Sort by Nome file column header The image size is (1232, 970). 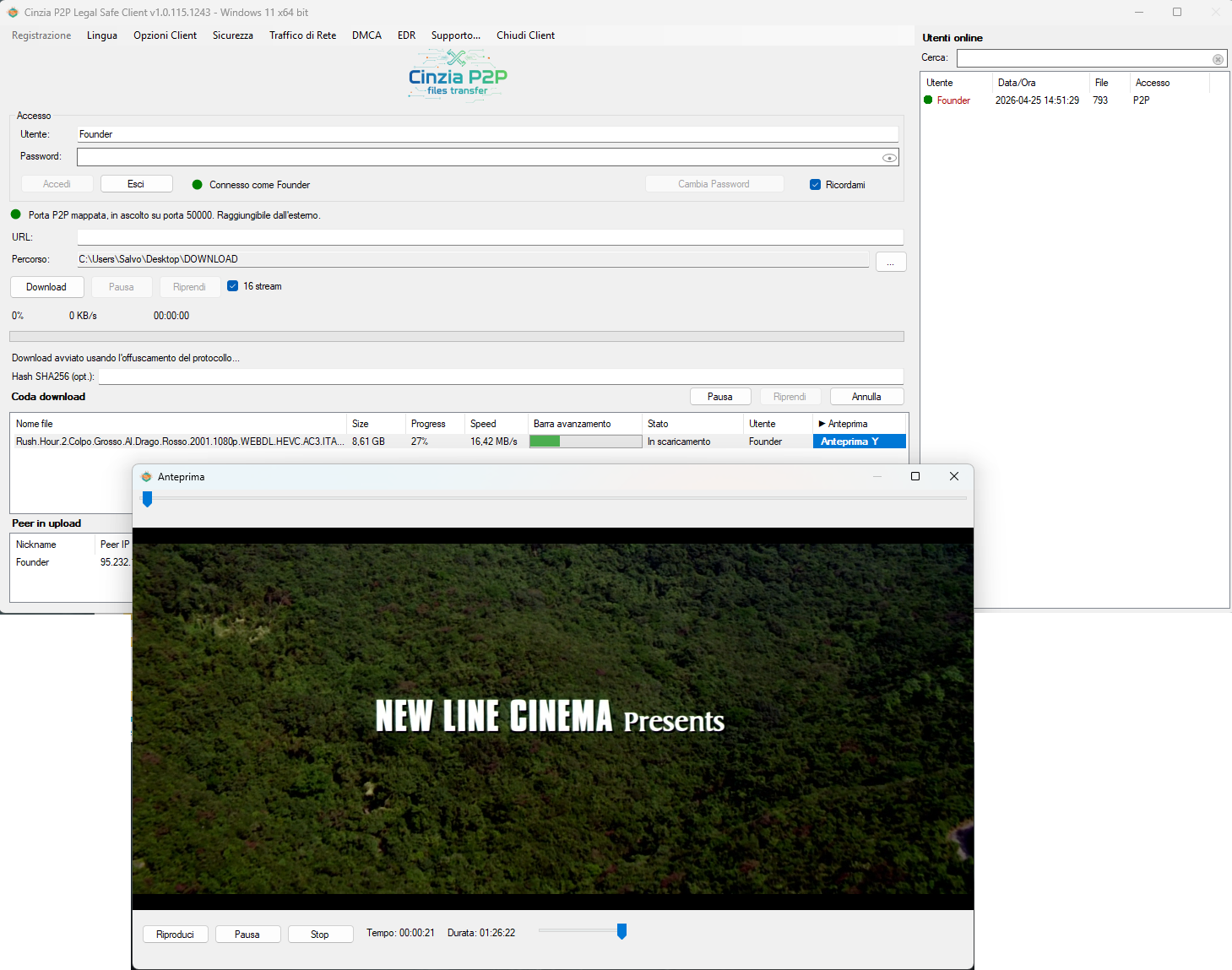(x=178, y=424)
